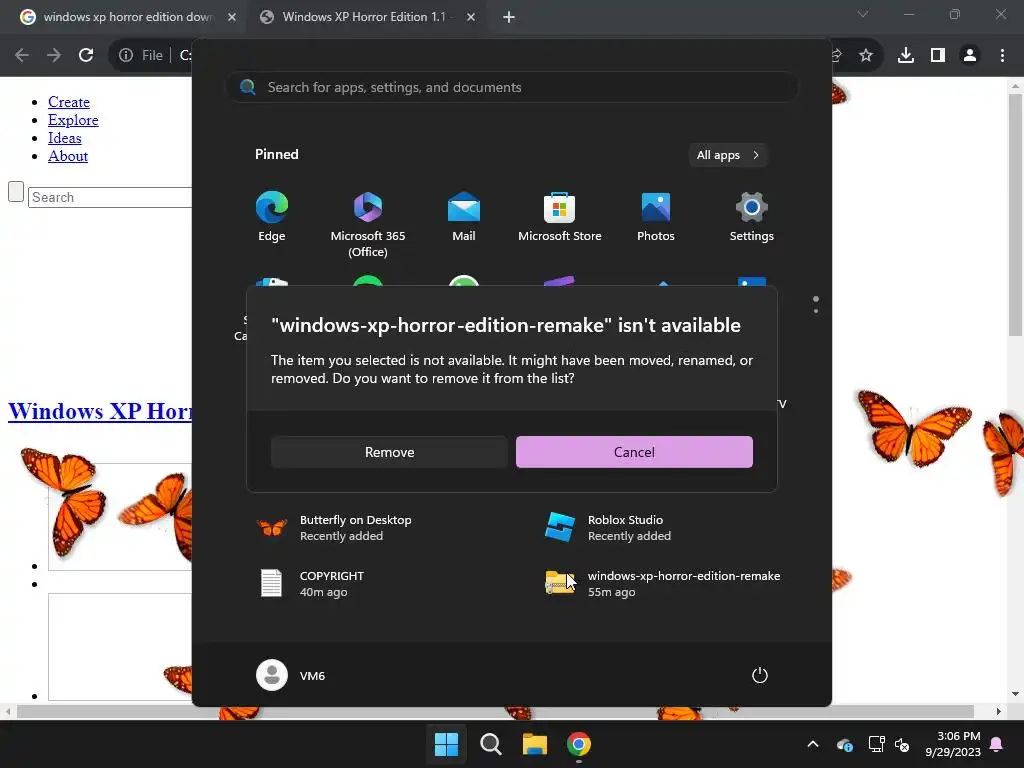
Task: Click the Create link on webpage
Action: tap(69, 102)
